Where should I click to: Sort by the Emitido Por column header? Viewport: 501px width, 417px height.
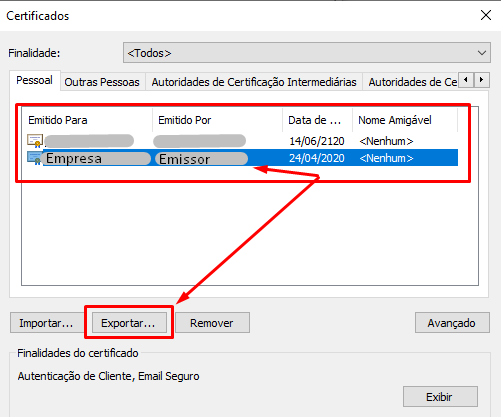point(217,120)
